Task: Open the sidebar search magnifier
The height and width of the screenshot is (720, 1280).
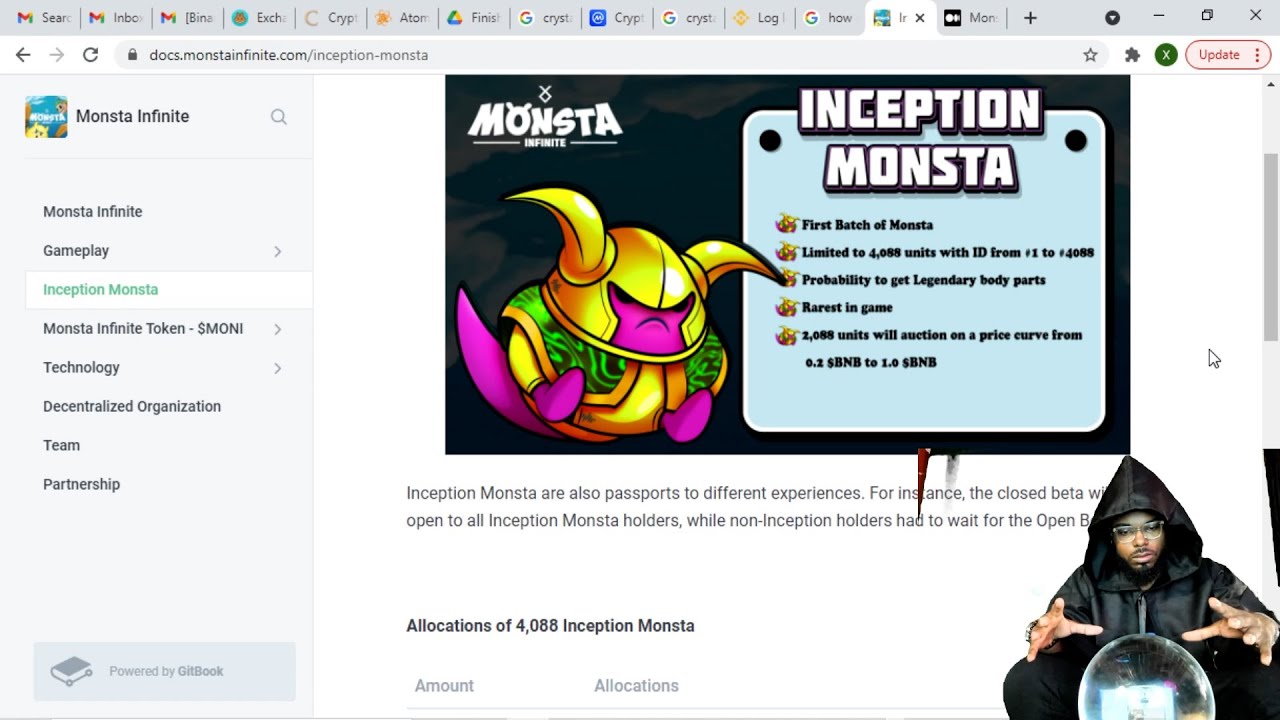Action: [x=279, y=117]
